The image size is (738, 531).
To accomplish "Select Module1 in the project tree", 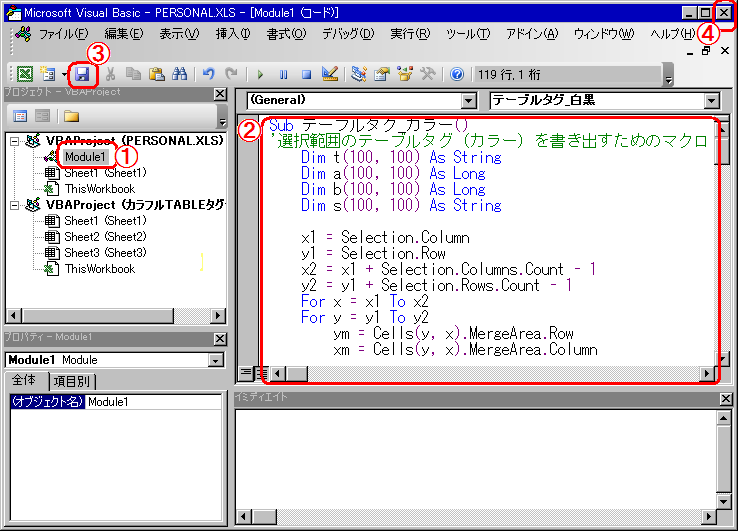I will click(x=84, y=157).
